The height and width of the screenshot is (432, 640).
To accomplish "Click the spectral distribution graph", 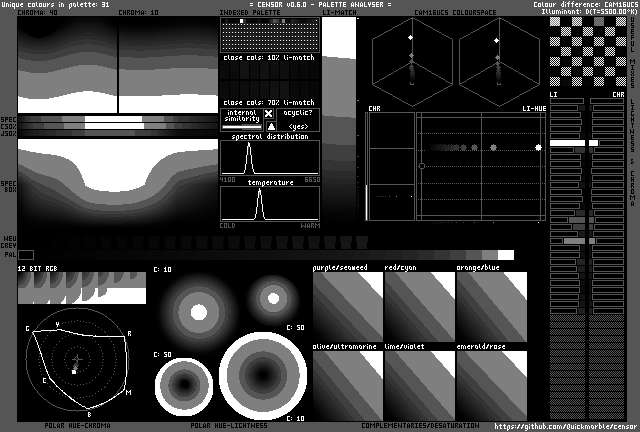I will (270, 158).
